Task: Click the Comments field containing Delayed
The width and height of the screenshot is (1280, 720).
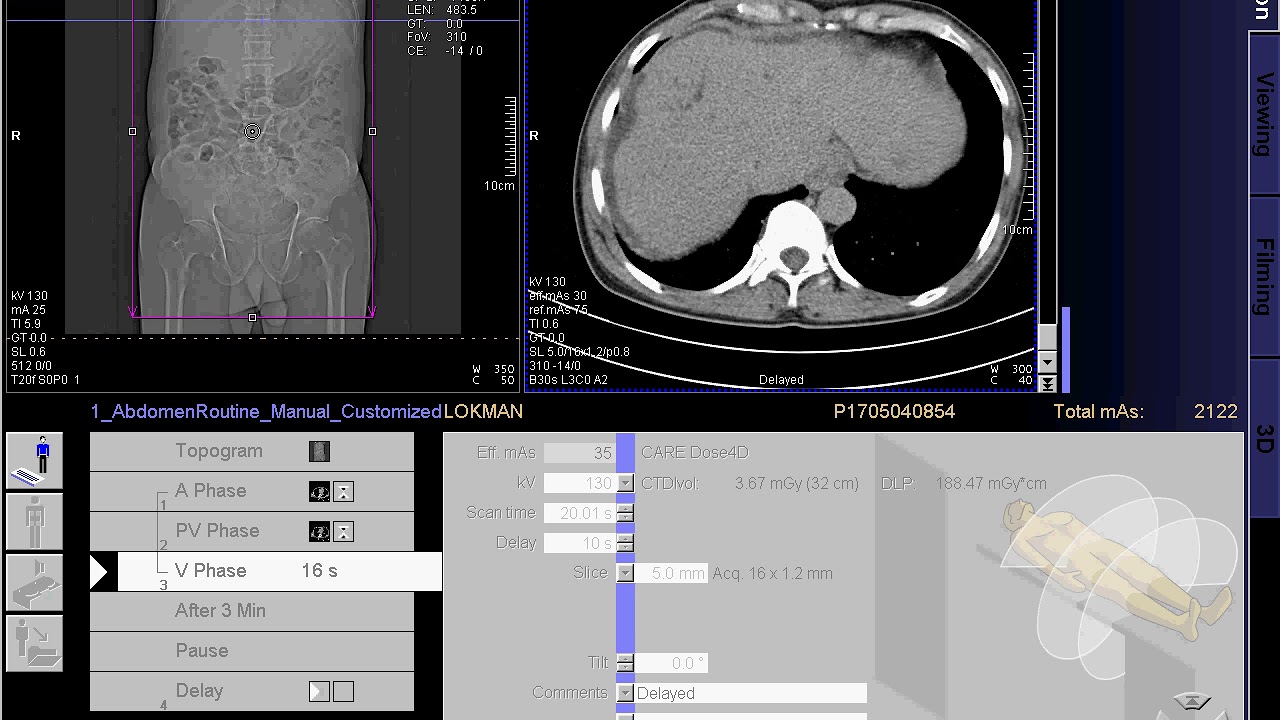Action: [751, 693]
